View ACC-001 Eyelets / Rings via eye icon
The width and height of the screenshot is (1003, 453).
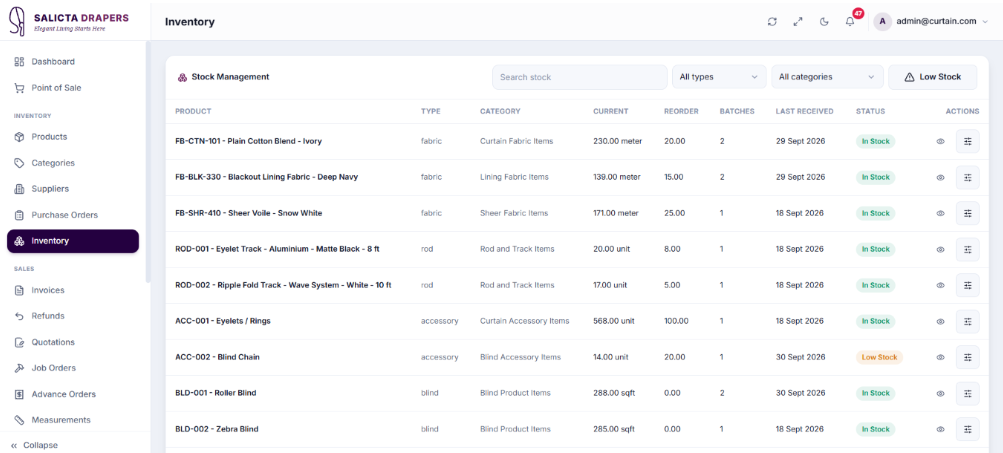pos(940,321)
